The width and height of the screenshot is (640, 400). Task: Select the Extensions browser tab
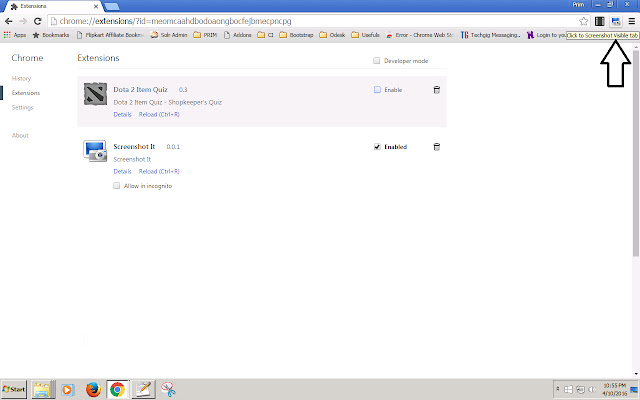click(x=51, y=6)
